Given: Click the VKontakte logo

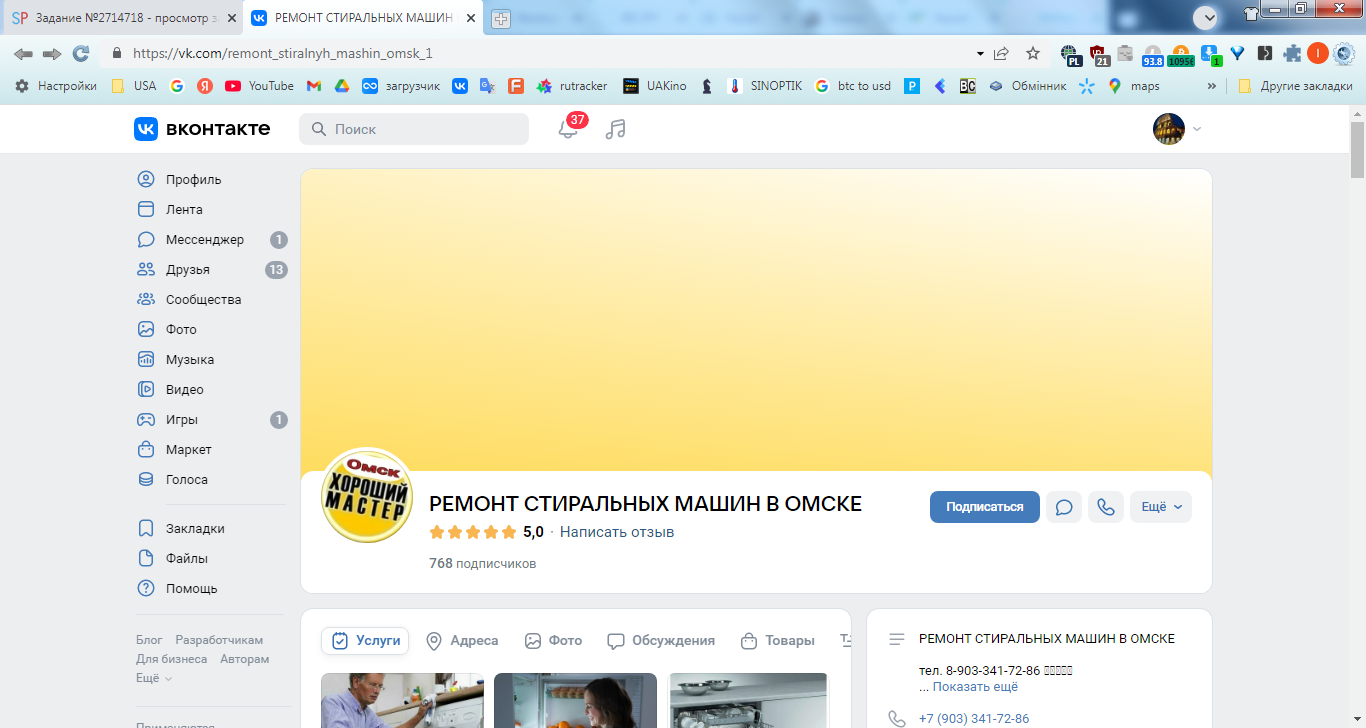Looking at the screenshot, I should coord(202,129).
